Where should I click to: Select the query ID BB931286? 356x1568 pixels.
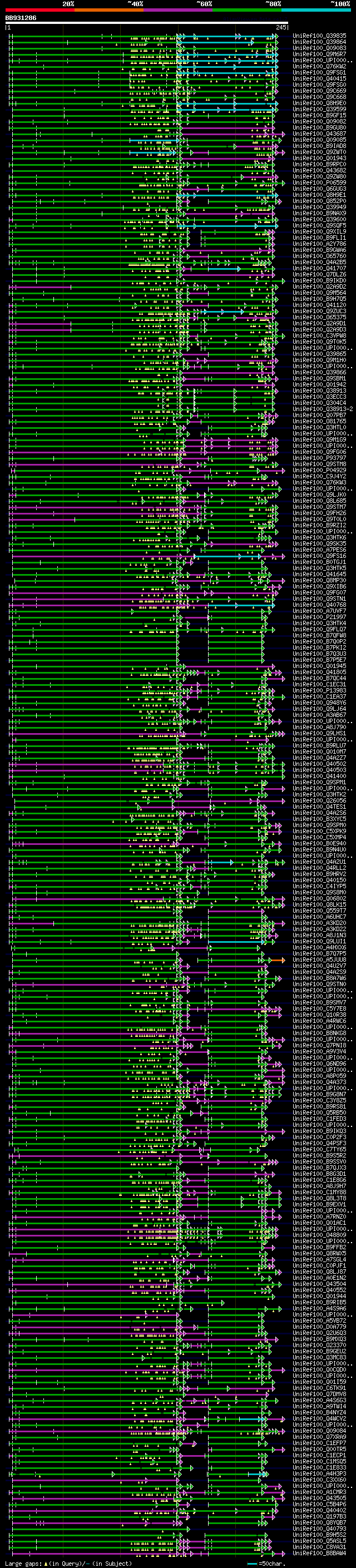click(21, 18)
